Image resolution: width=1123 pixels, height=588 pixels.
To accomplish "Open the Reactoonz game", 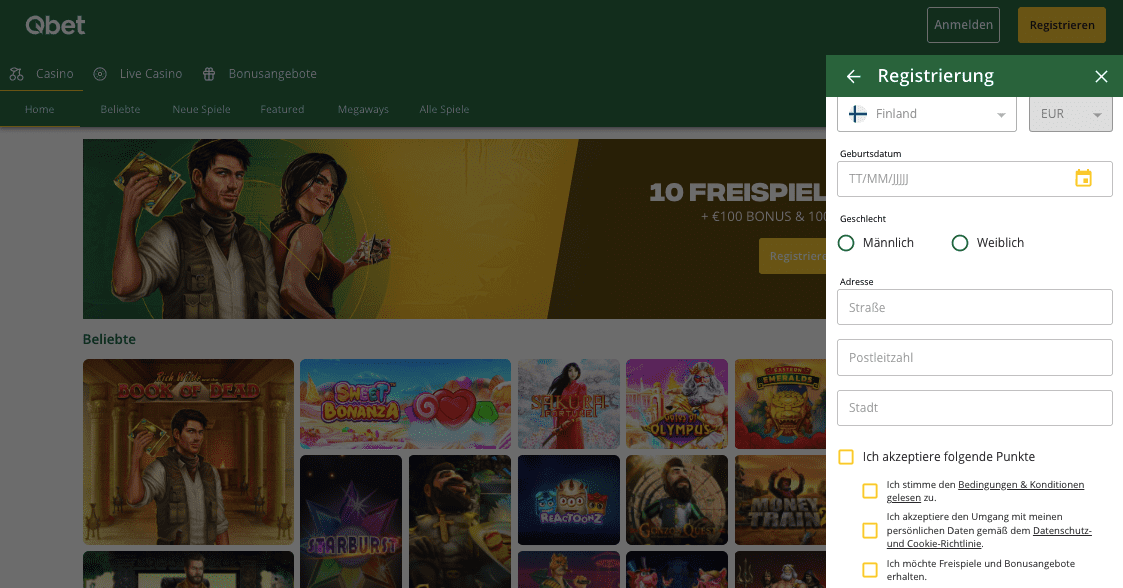I will click(569, 500).
